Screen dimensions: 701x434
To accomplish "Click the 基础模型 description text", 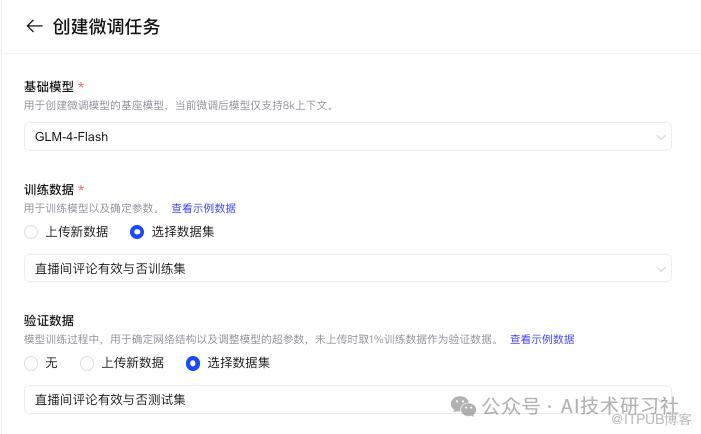I will [x=178, y=105].
